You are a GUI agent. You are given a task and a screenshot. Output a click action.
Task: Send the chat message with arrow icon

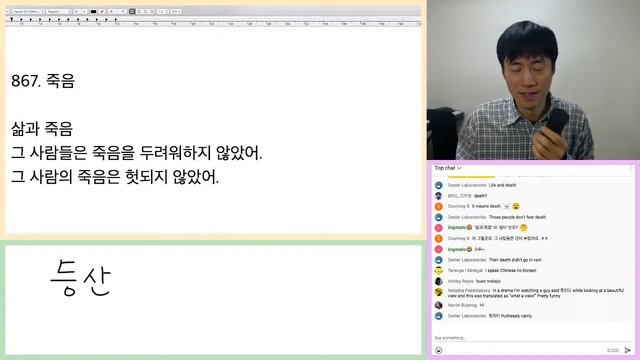(x=628, y=350)
